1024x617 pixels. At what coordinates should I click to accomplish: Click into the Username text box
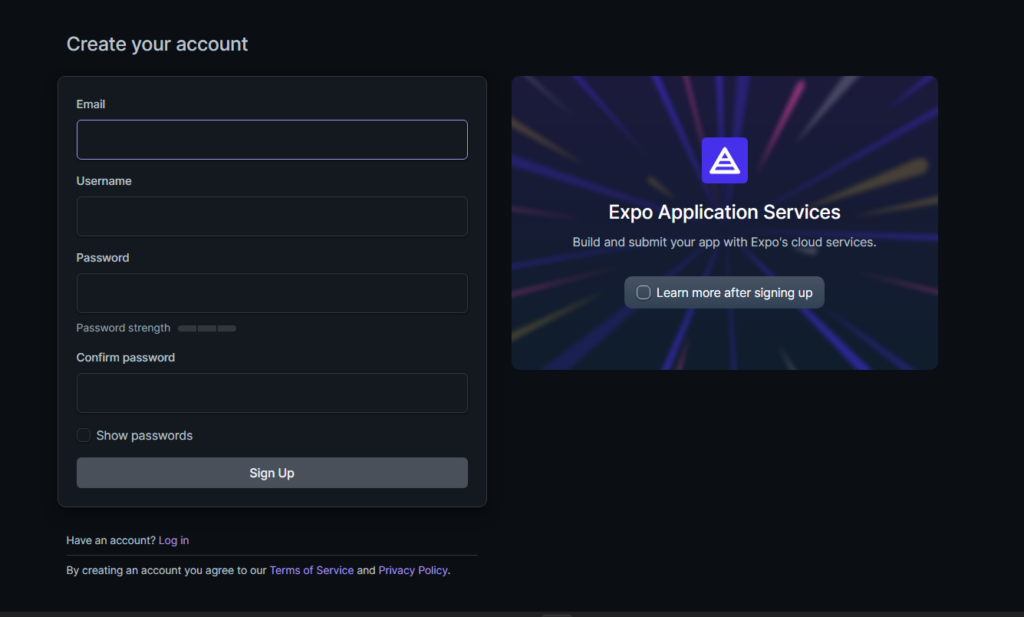pos(272,216)
